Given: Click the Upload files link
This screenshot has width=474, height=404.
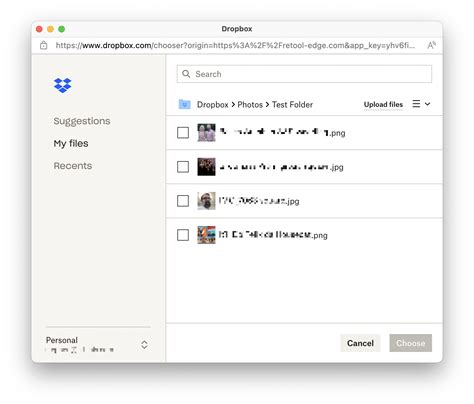Looking at the screenshot, I should point(383,104).
